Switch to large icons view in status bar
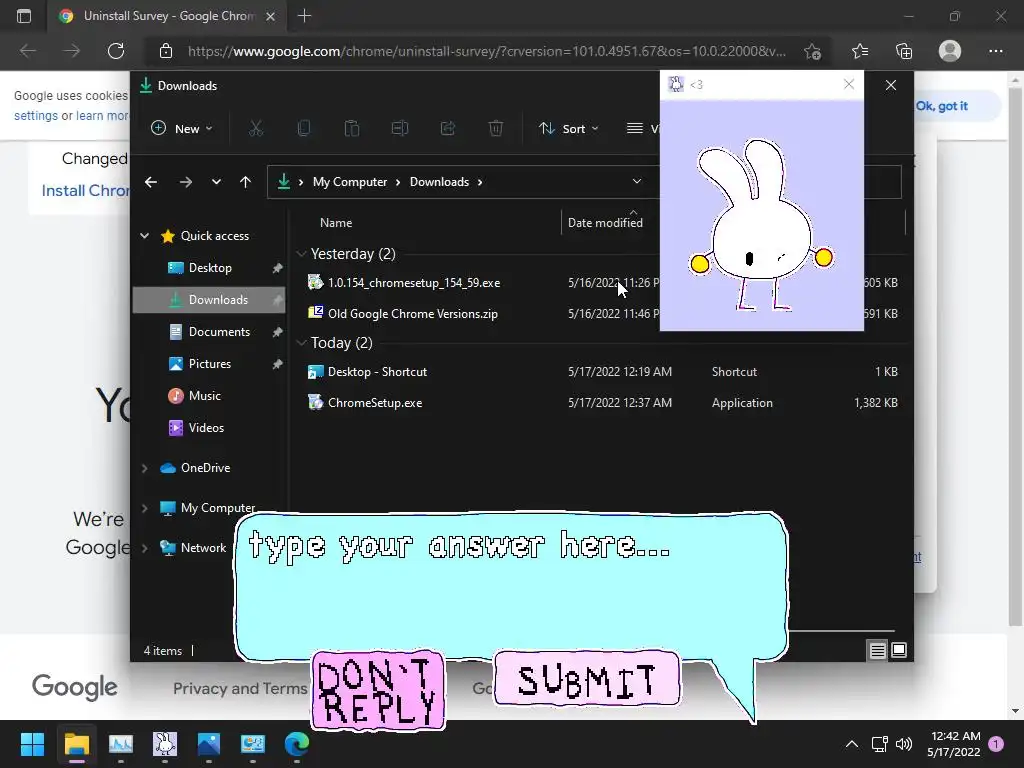 (899, 650)
